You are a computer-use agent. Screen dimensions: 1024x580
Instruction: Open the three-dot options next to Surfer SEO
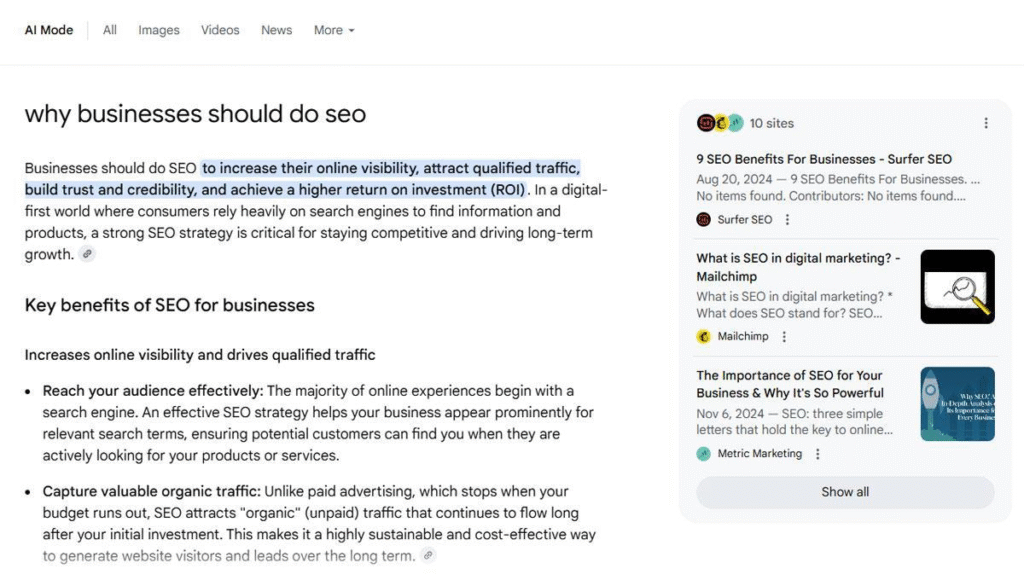coord(787,220)
